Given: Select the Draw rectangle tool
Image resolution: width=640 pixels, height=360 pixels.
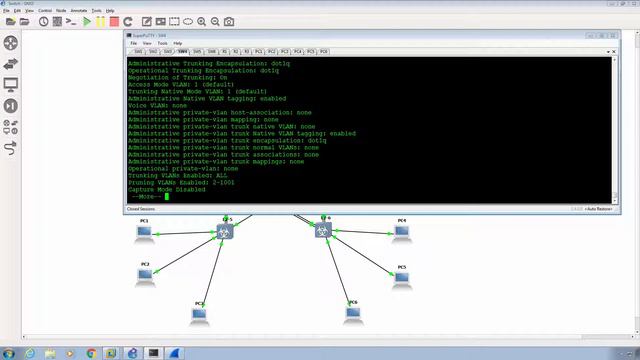Looking at the screenshot, I should pyautogui.click(x=174, y=22).
